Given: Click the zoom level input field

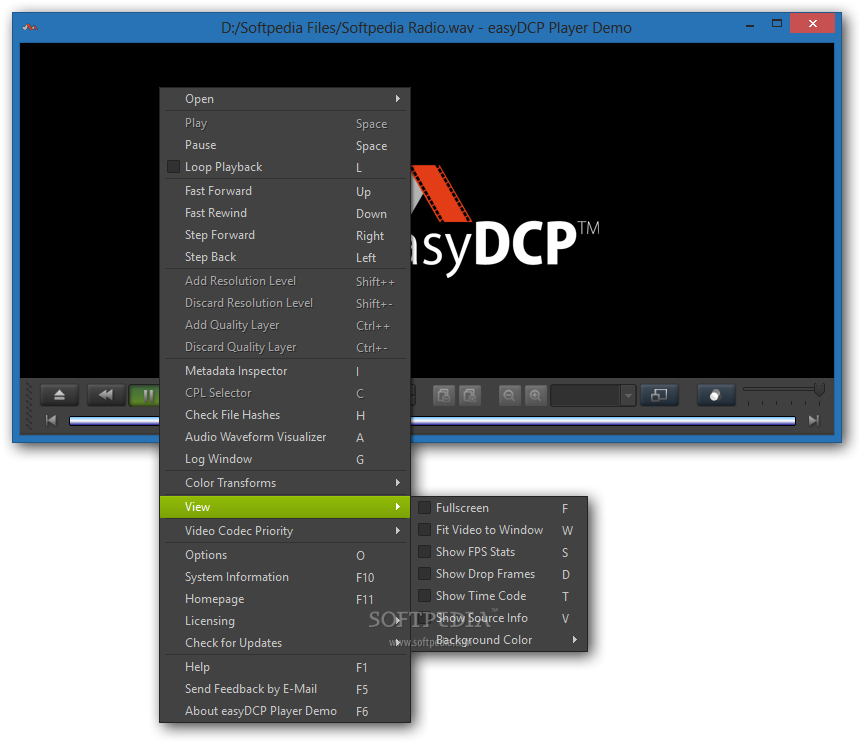Looking at the screenshot, I should pyautogui.click(x=585, y=395).
